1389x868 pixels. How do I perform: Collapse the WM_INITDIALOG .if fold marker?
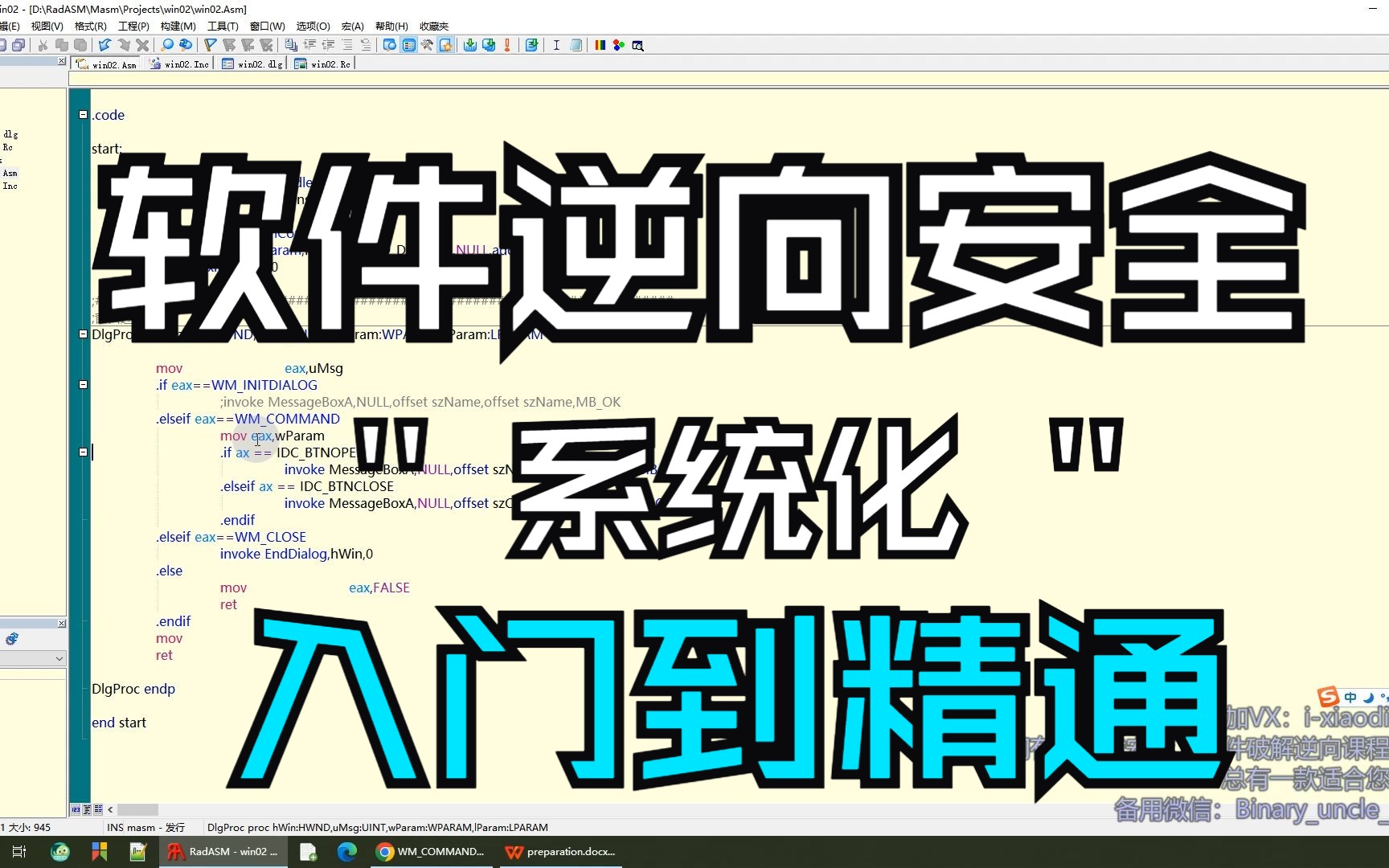coord(83,385)
